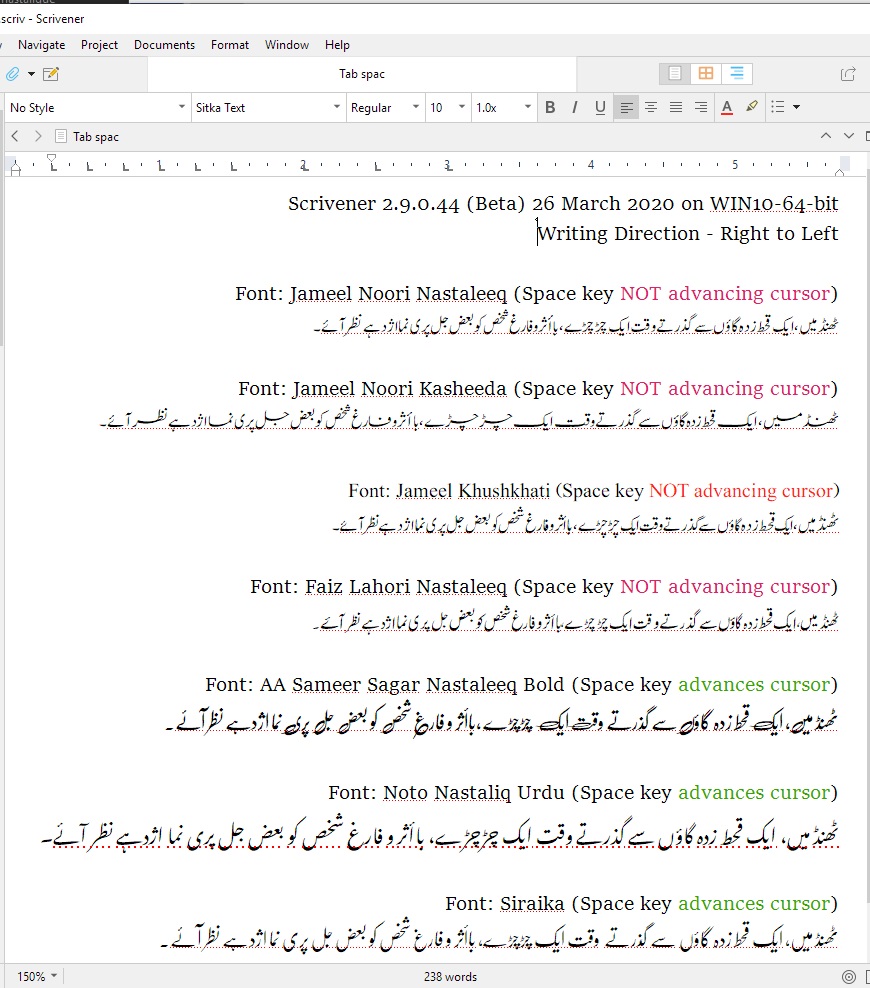Click the list bullets icon
870x988 pixels.
point(778,107)
